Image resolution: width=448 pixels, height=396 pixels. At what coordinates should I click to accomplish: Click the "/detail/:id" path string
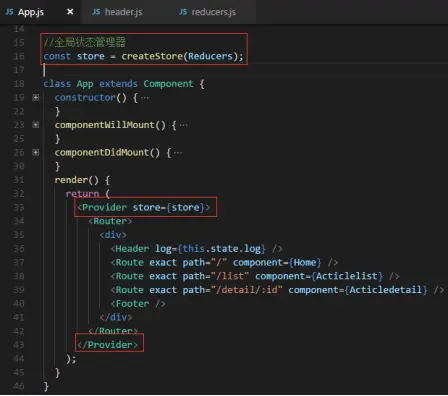tap(247, 290)
